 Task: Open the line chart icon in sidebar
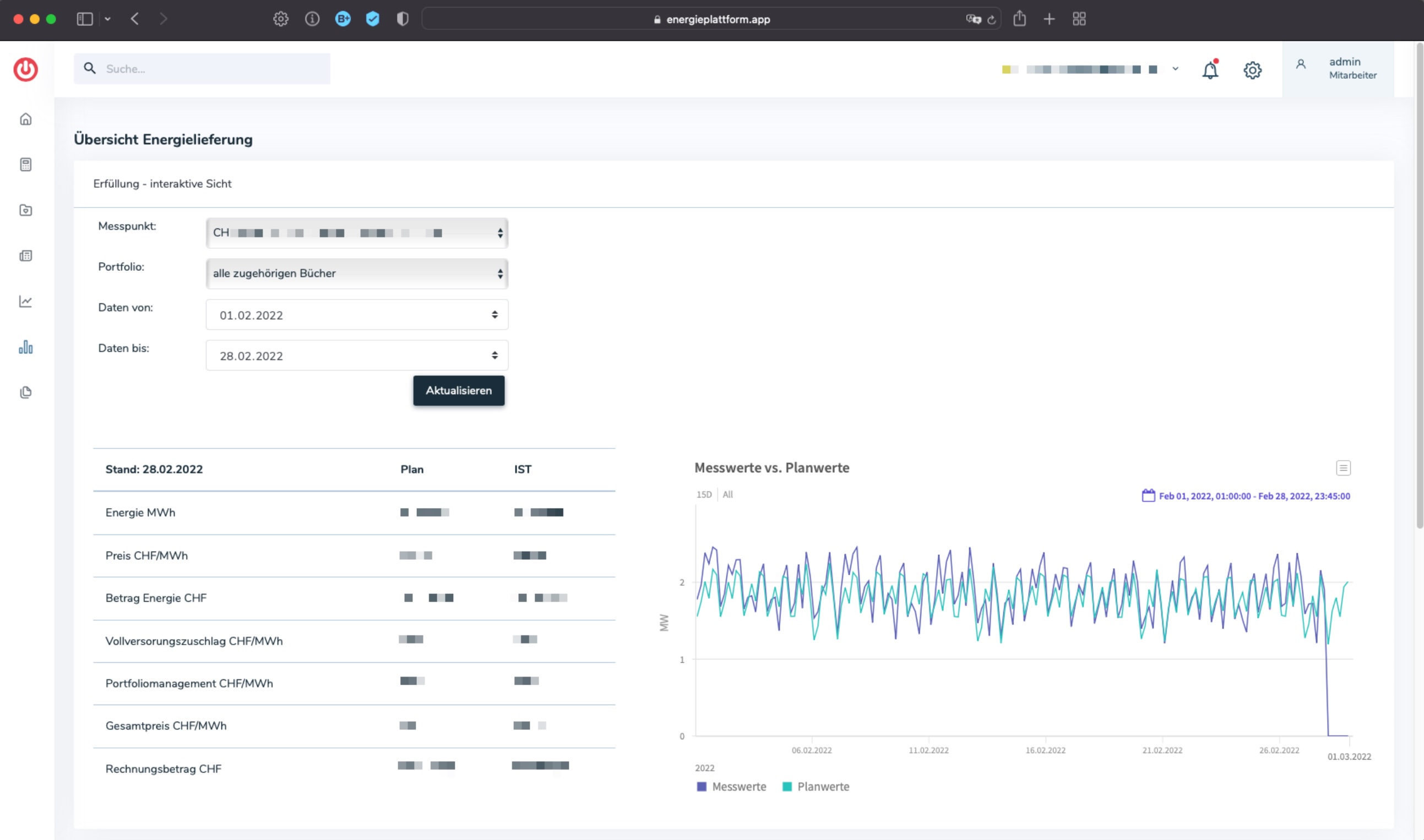[25, 301]
